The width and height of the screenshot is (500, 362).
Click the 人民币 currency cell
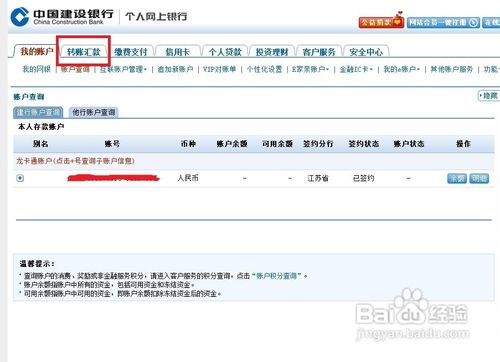188,178
